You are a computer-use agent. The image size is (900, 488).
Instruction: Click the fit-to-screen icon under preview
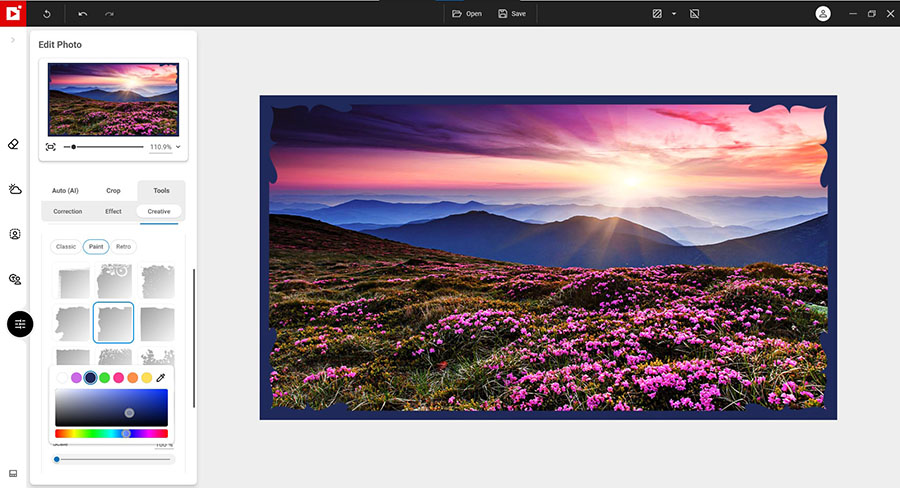(51, 147)
